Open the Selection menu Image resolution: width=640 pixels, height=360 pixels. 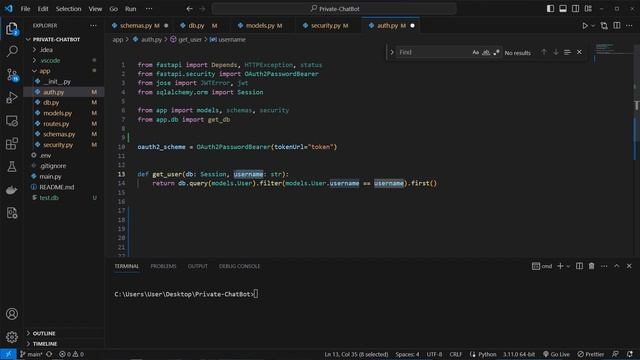pyautogui.click(x=68, y=9)
